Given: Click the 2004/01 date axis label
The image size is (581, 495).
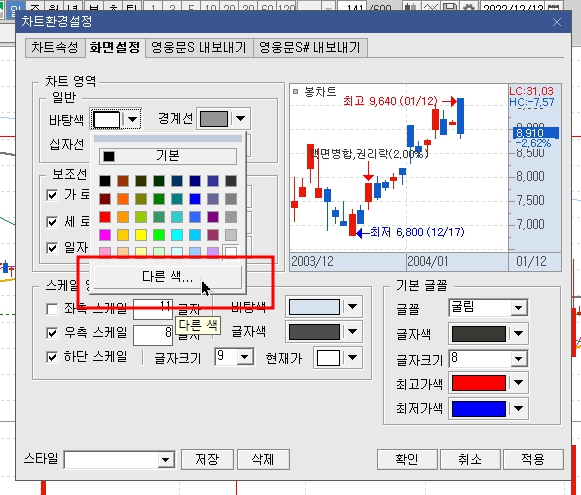Looking at the screenshot, I should coord(428,262).
